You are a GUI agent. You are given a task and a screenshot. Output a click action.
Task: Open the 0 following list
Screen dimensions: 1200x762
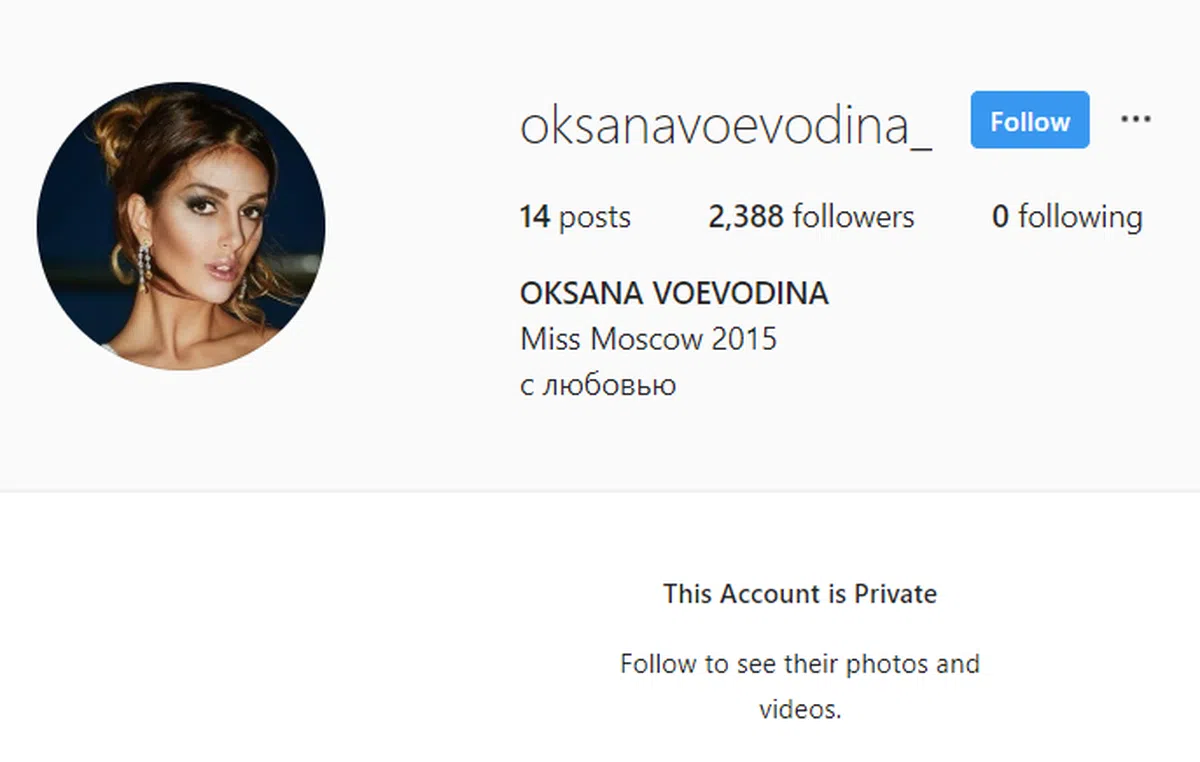tap(1067, 217)
